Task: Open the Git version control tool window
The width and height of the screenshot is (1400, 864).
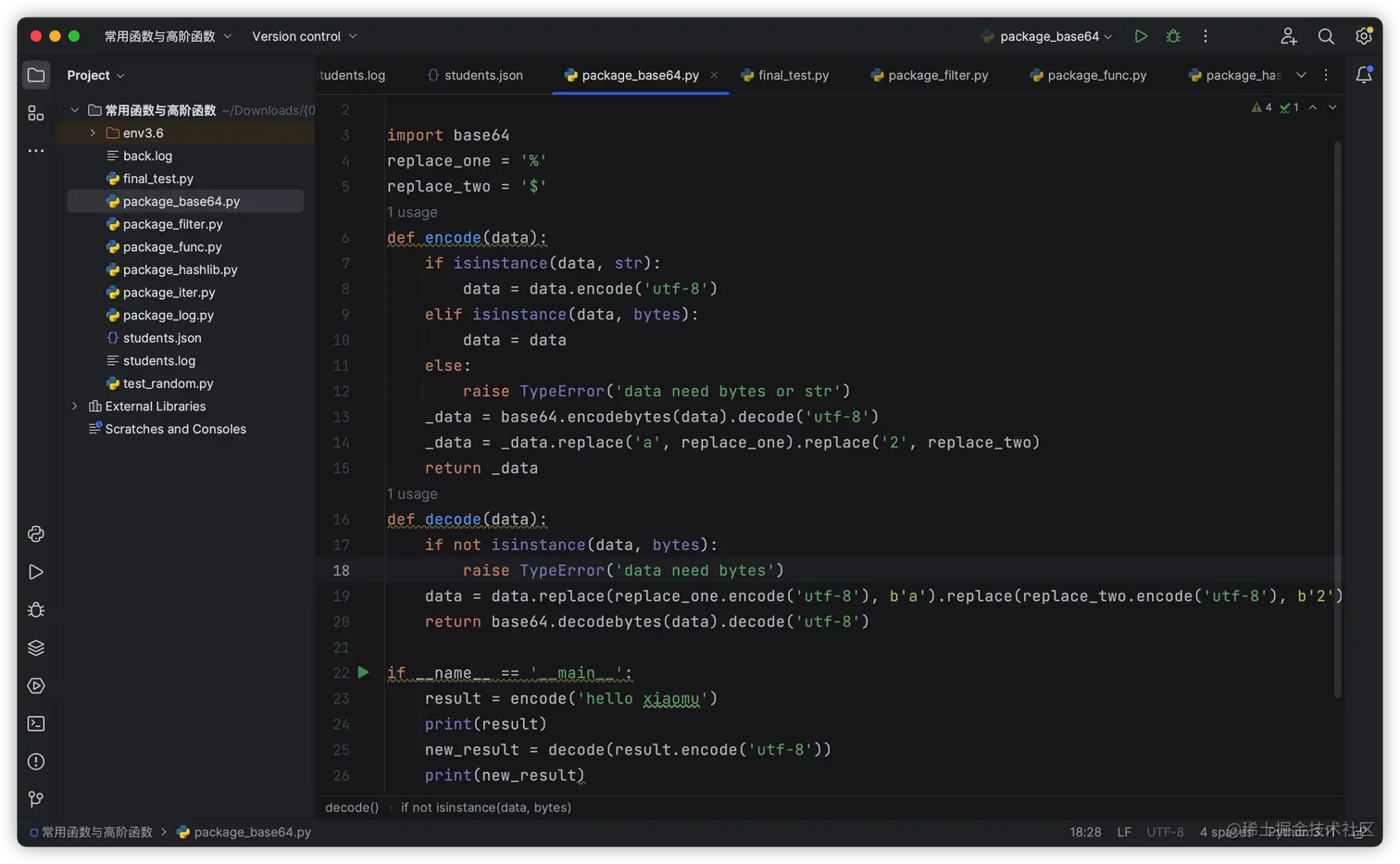Action: tap(36, 799)
